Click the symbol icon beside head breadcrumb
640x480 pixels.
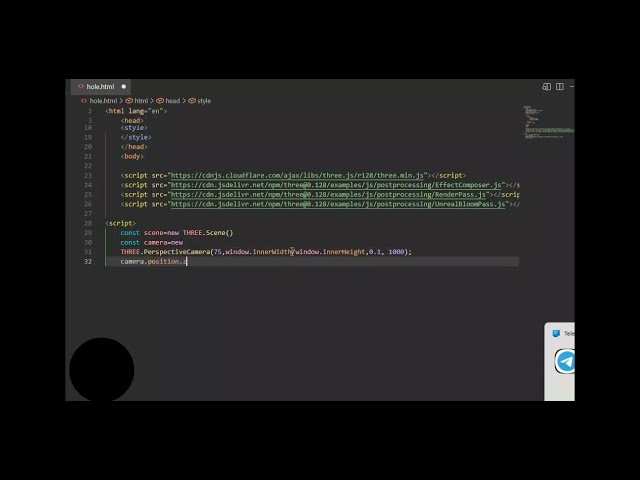click(x=160, y=101)
